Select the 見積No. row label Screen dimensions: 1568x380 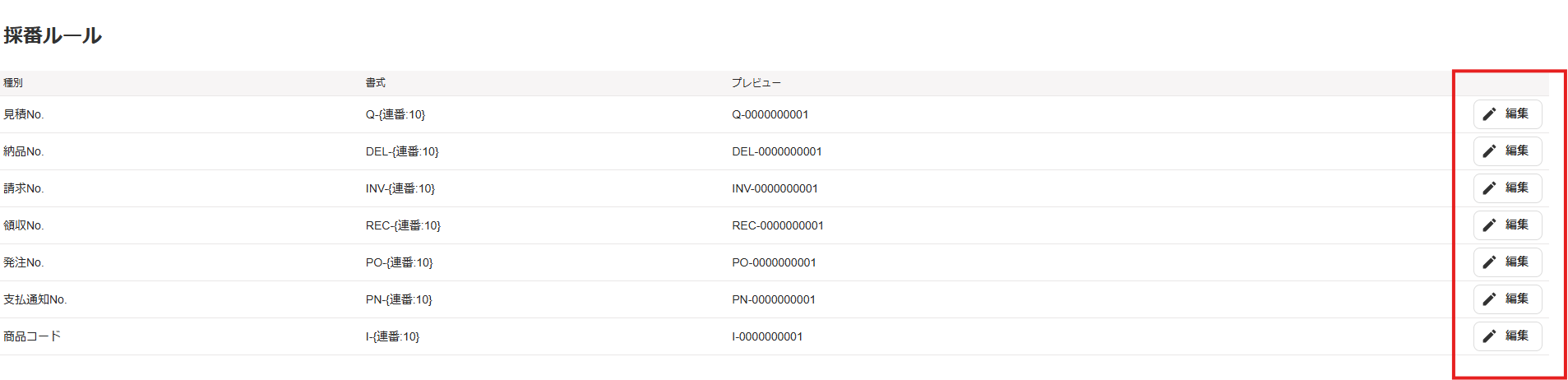click(x=24, y=114)
